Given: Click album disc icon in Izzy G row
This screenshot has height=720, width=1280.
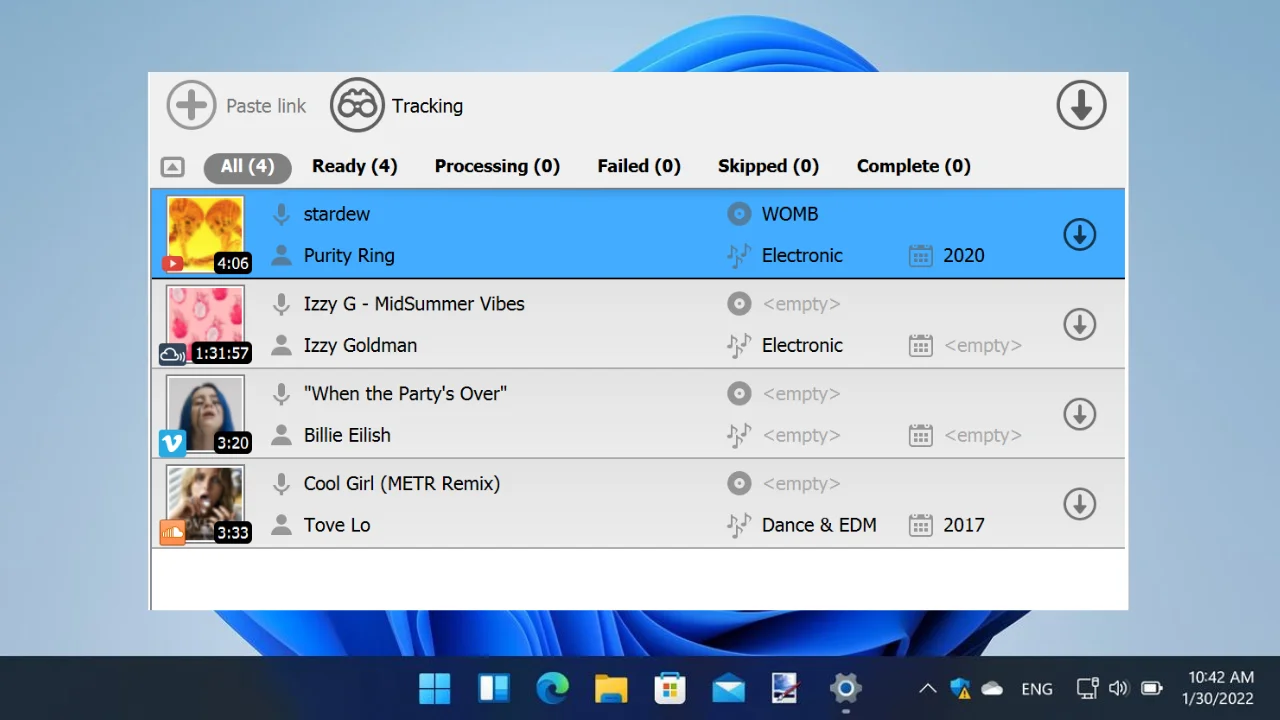Looking at the screenshot, I should pos(739,304).
